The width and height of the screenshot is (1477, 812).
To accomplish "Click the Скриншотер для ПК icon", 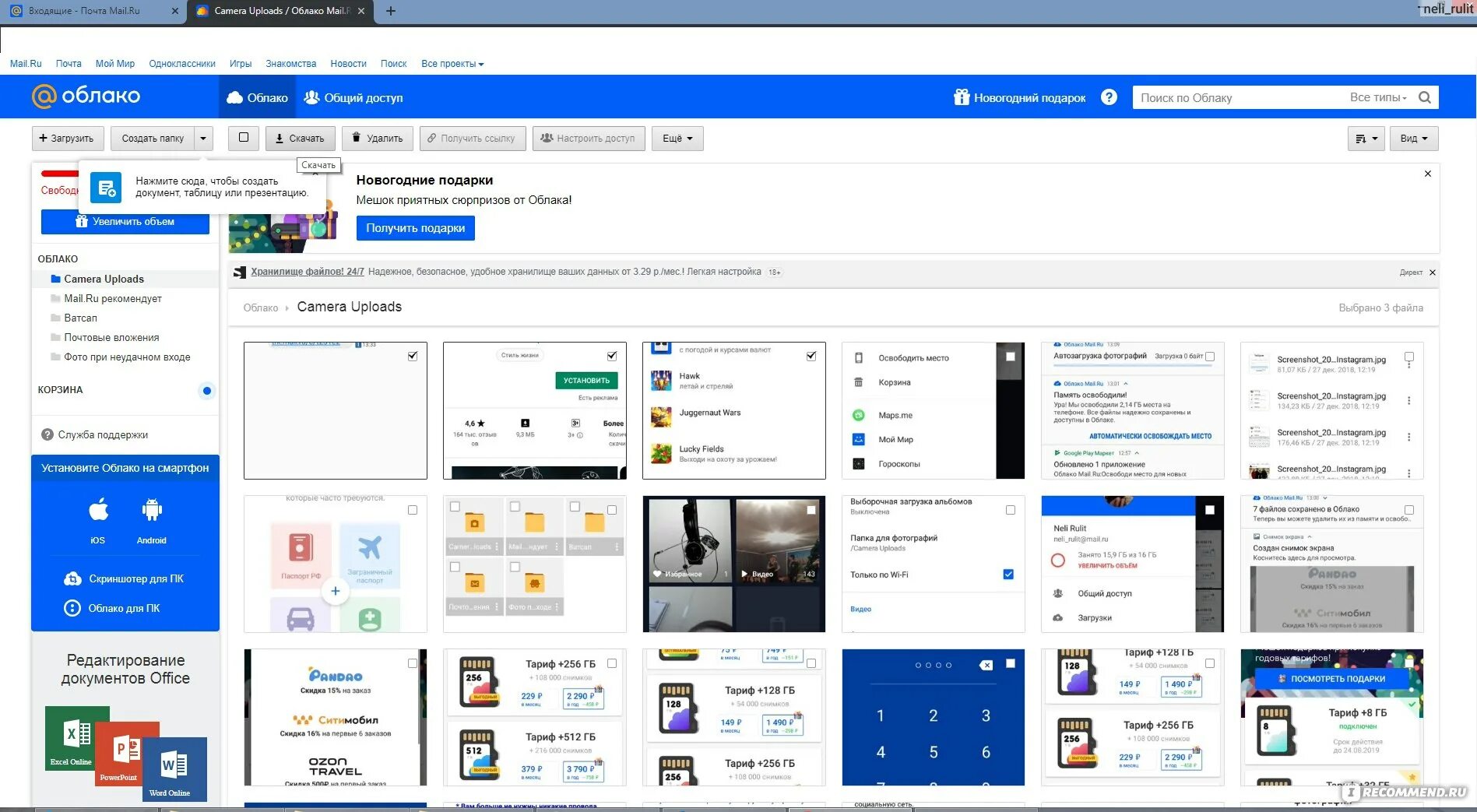I will 72,578.
